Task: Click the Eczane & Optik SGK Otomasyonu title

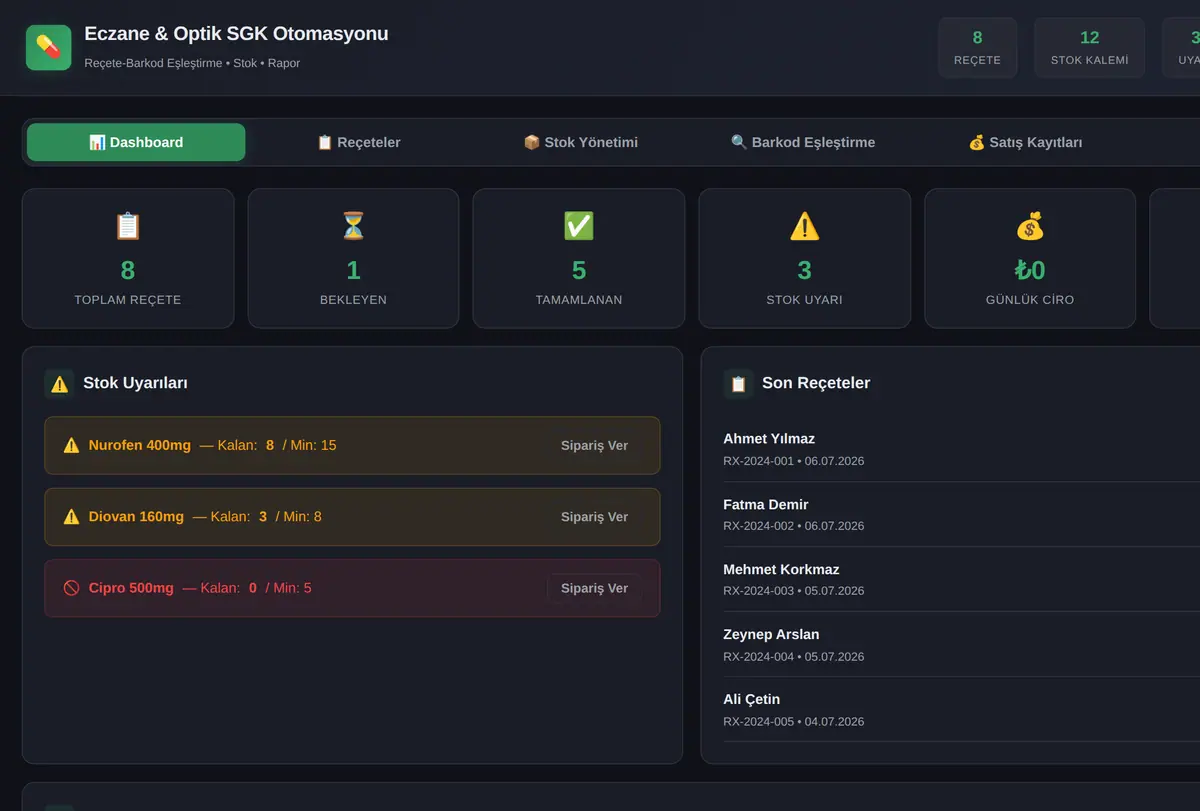Action: (x=236, y=34)
